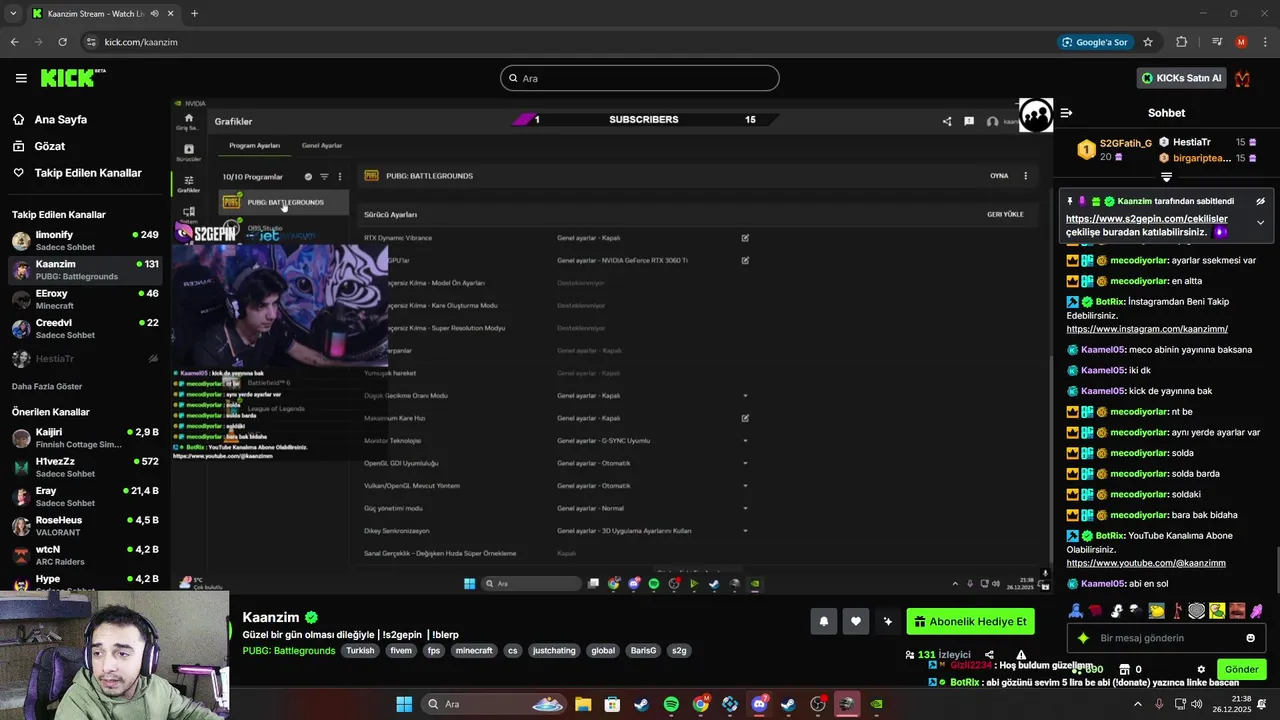Share the Kaanzim stream

coord(989,655)
